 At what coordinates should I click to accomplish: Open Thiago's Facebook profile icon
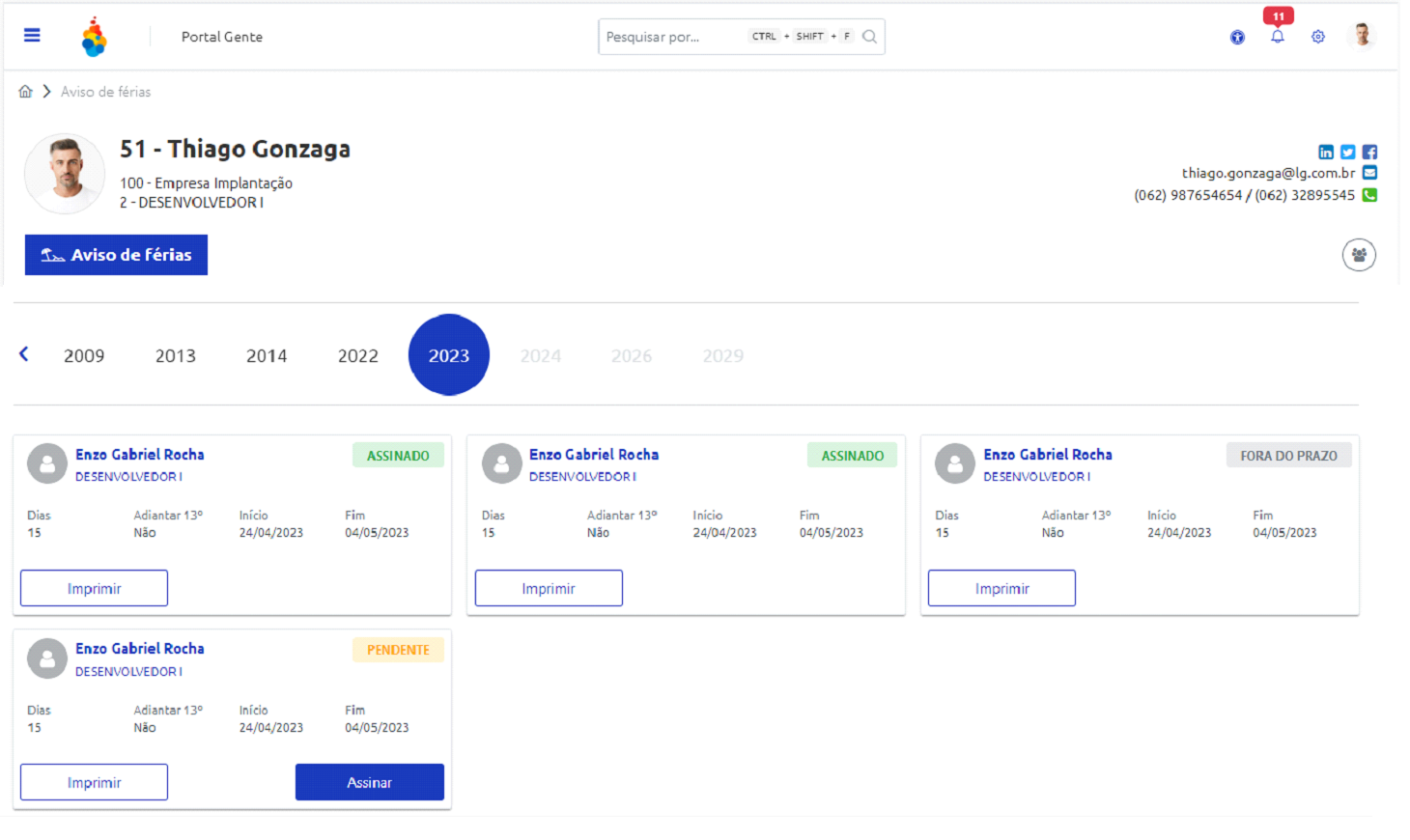(x=1369, y=153)
